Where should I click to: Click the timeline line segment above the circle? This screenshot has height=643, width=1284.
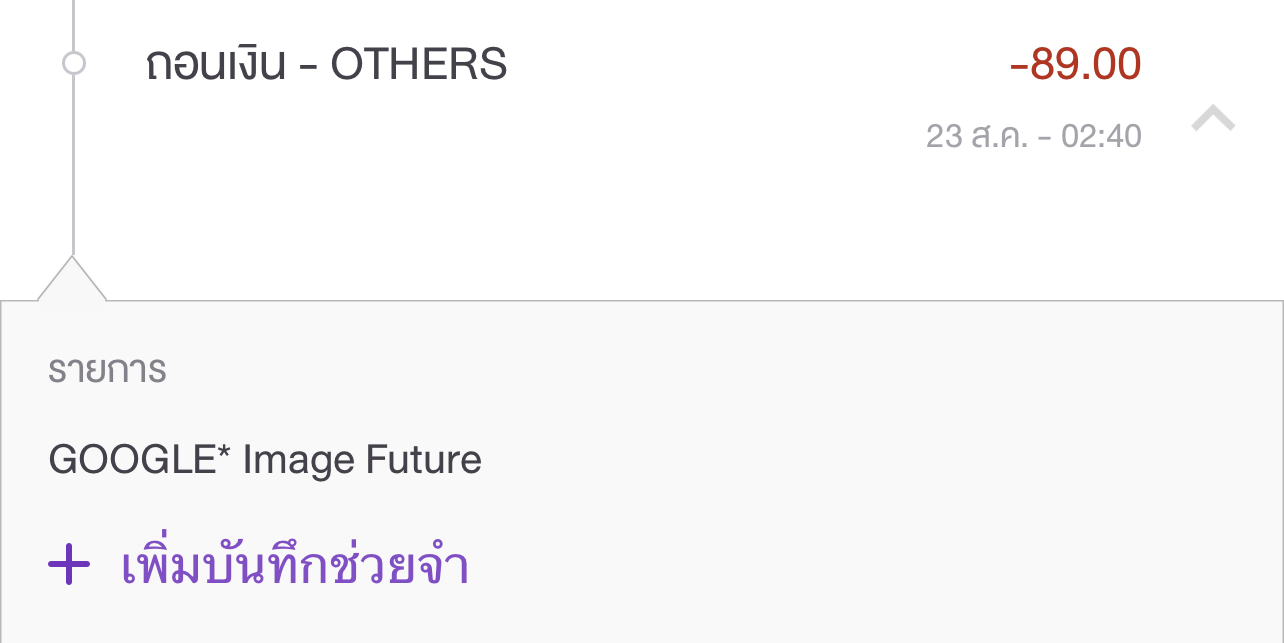coord(73,25)
